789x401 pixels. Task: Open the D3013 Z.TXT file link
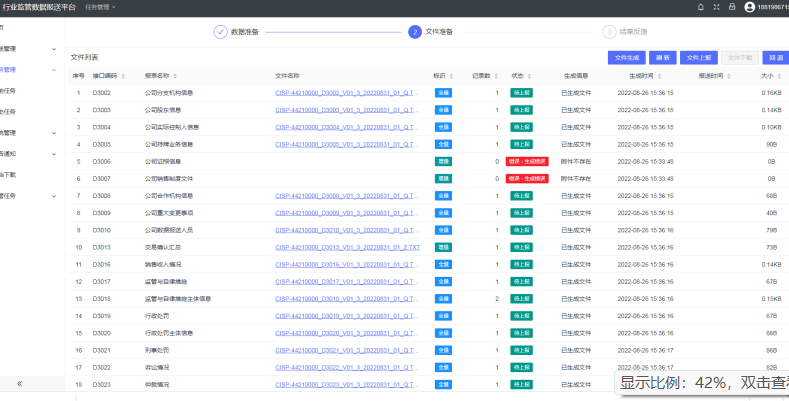[348, 248]
